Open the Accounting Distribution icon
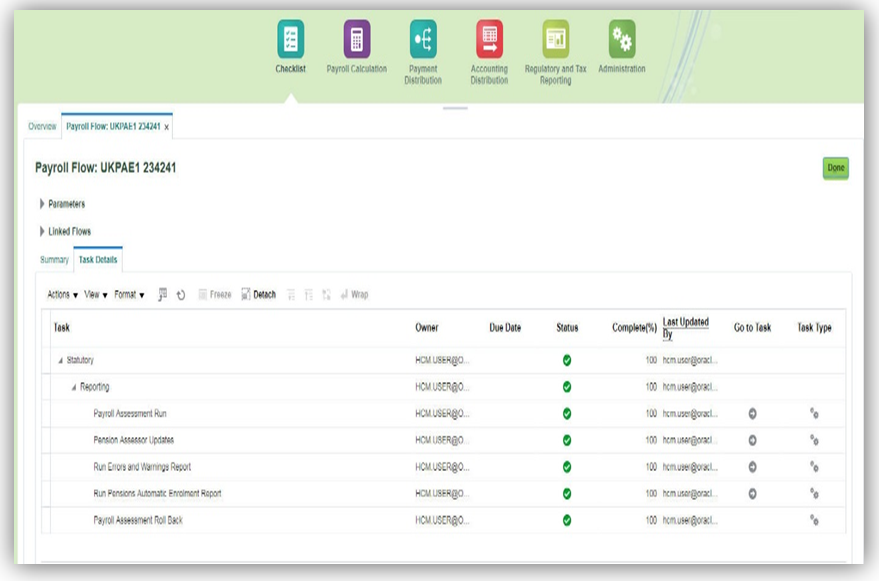The image size is (879, 581). click(489, 39)
